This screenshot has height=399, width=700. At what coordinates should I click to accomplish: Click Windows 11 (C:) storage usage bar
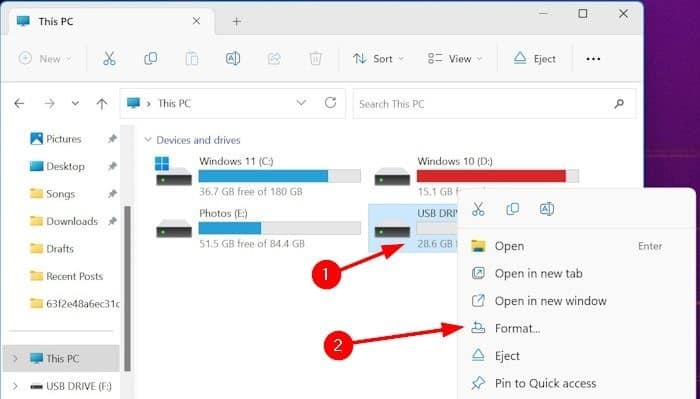(x=279, y=176)
